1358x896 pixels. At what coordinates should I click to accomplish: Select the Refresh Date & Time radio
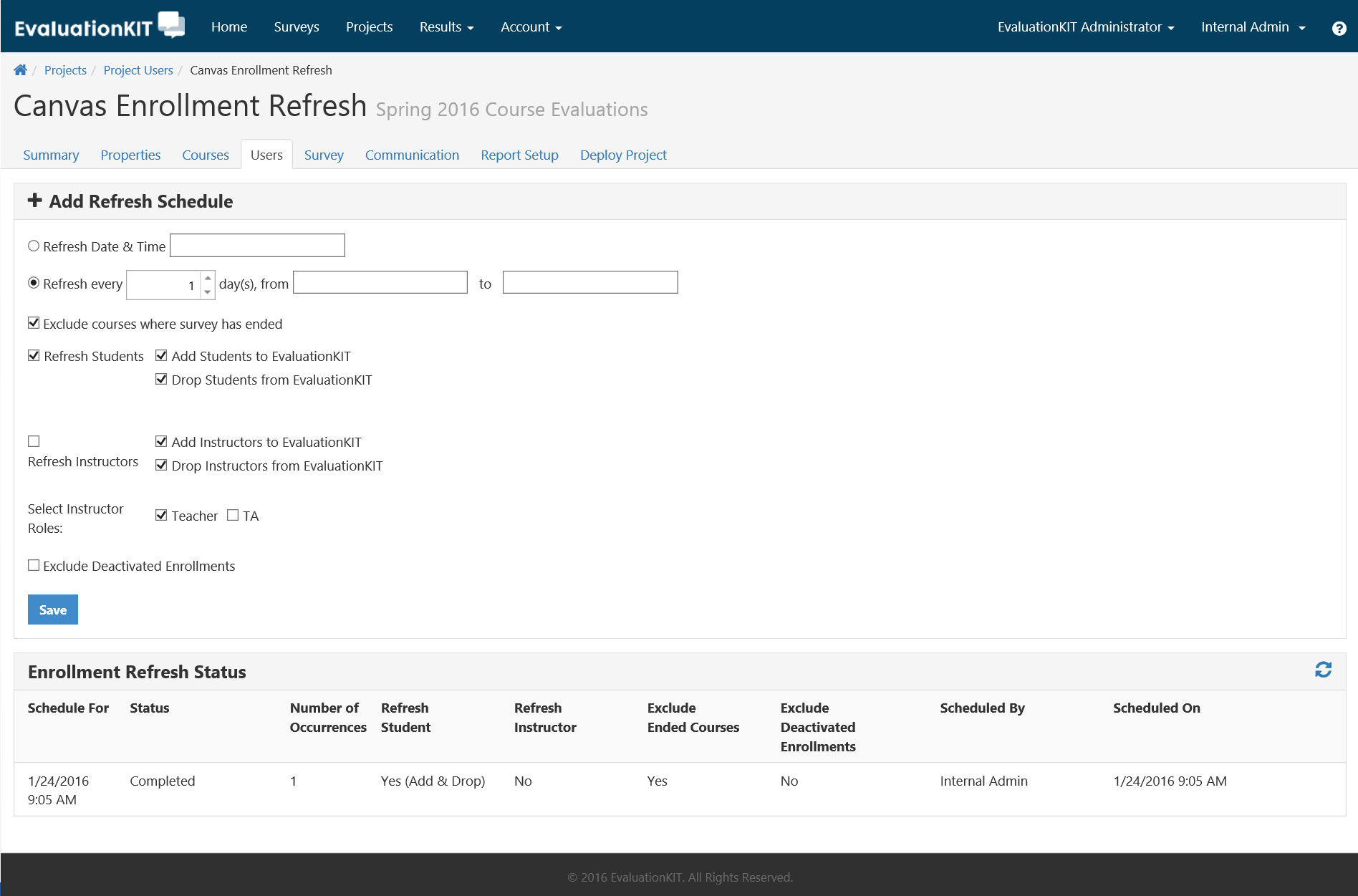pyautogui.click(x=34, y=246)
